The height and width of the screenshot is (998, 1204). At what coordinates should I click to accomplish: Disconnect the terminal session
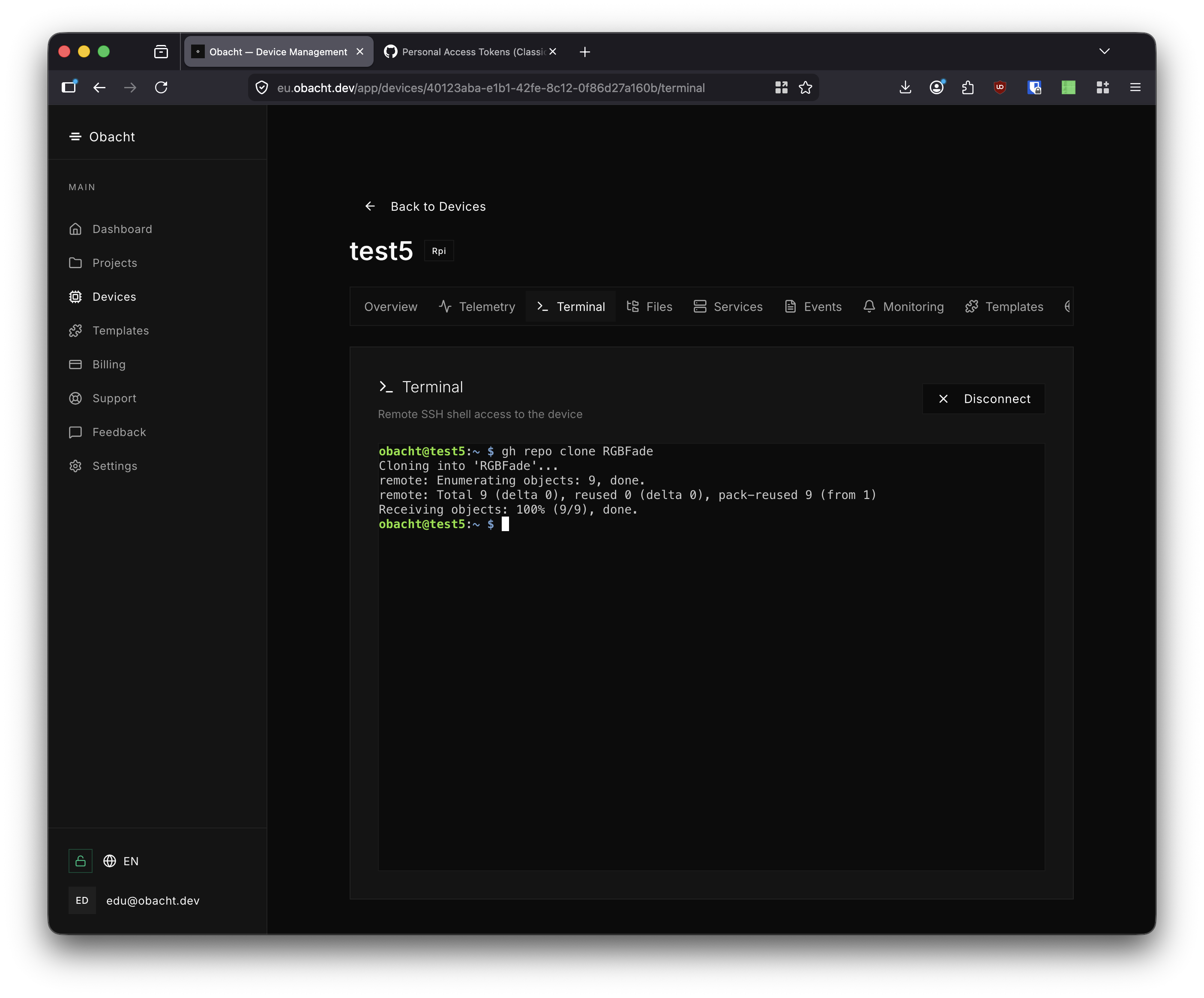pyautogui.click(x=984, y=399)
